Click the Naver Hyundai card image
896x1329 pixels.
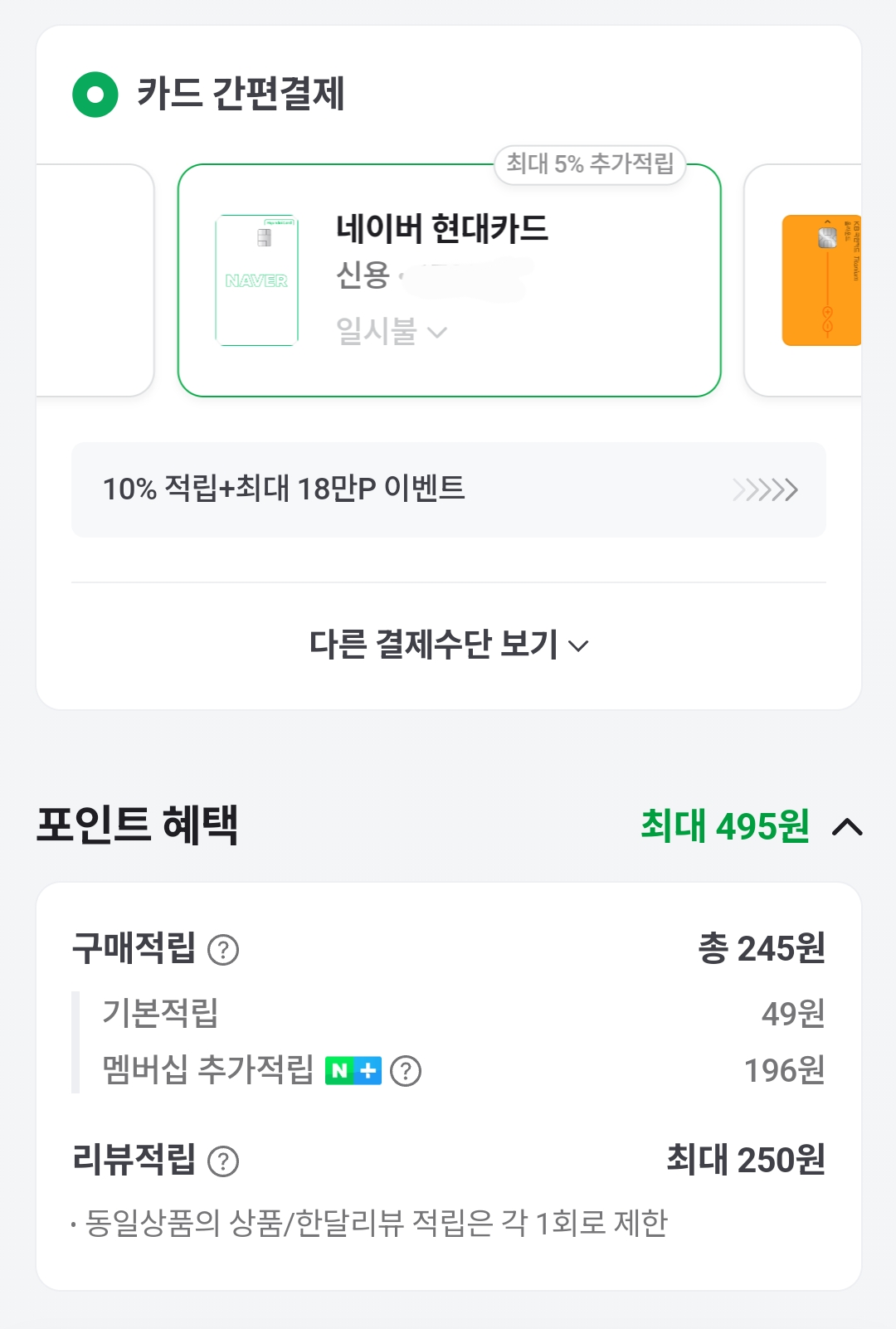point(256,280)
